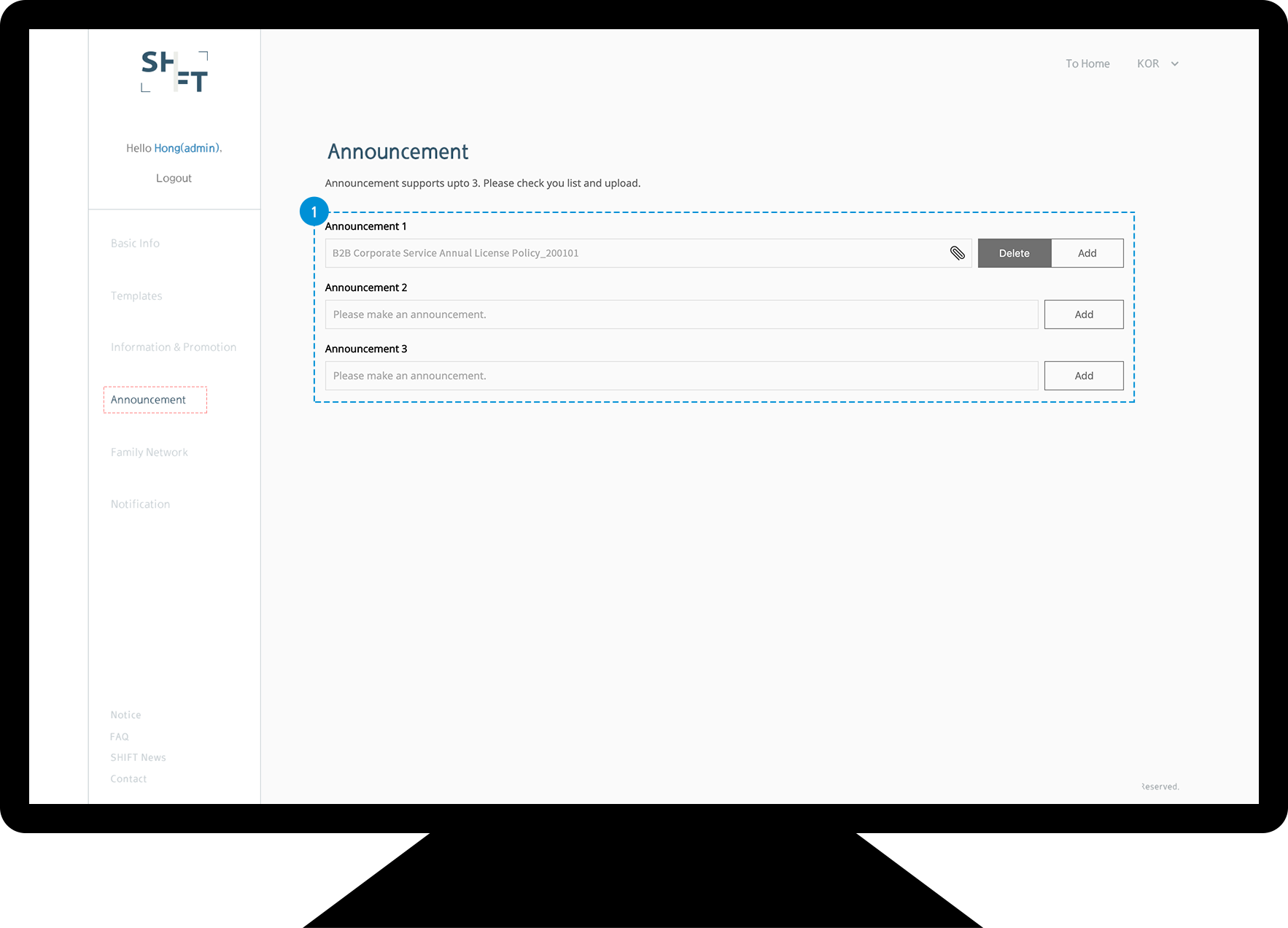Click the Logout link
Viewport: 1288px width, 928px height.
click(x=174, y=178)
